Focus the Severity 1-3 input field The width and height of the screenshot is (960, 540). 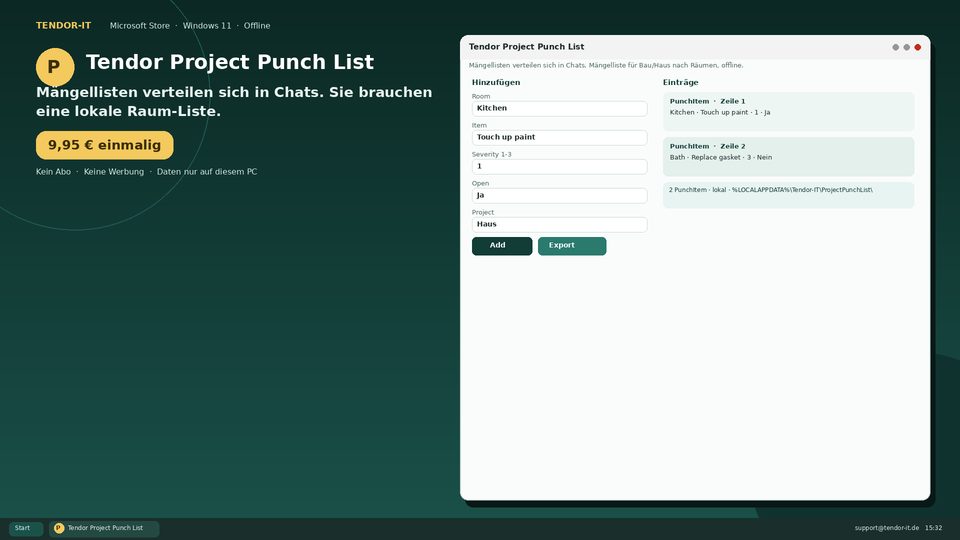pyautogui.click(x=559, y=167)
